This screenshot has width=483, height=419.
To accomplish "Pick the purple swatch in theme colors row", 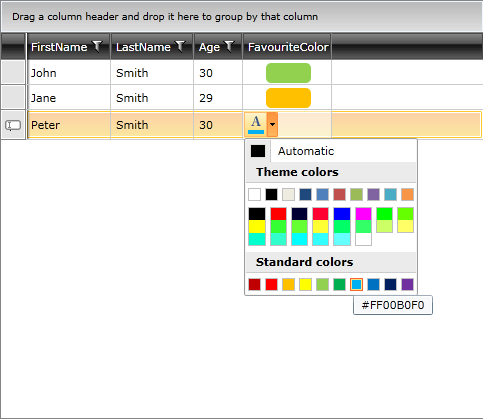I will click(373, 194).
